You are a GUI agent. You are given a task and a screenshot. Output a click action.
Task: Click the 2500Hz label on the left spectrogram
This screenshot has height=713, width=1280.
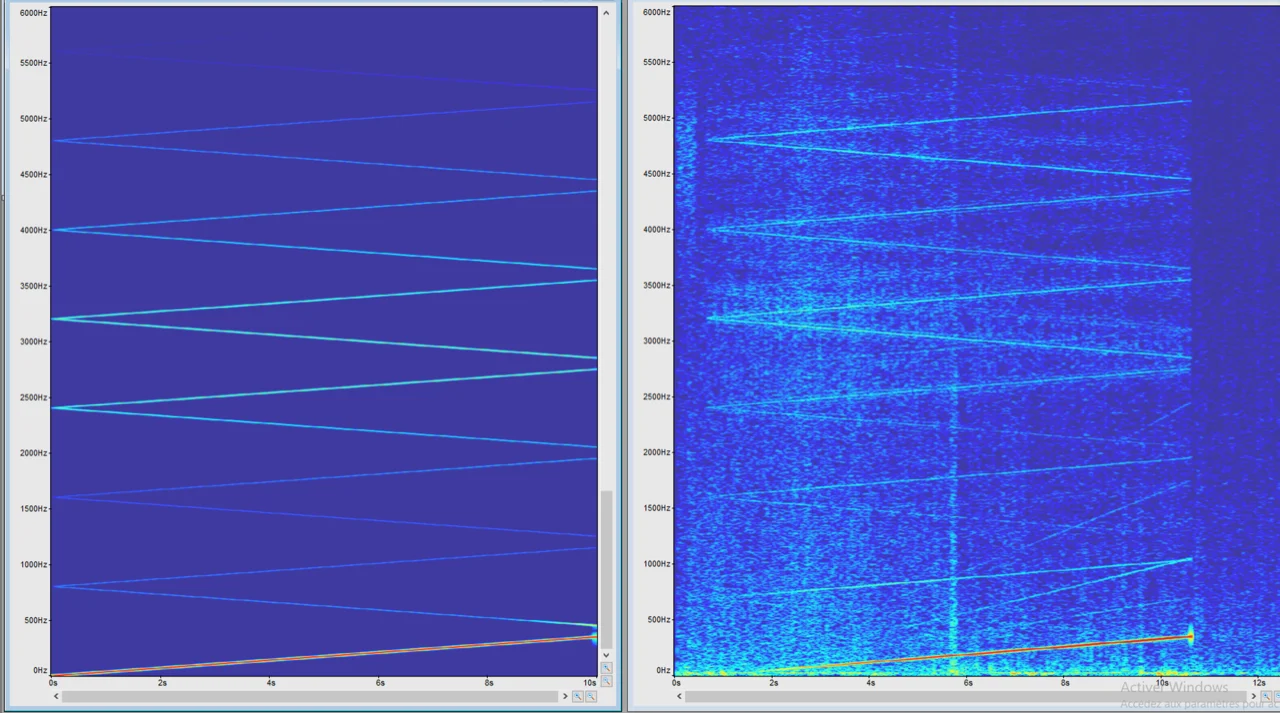point(33,397)
